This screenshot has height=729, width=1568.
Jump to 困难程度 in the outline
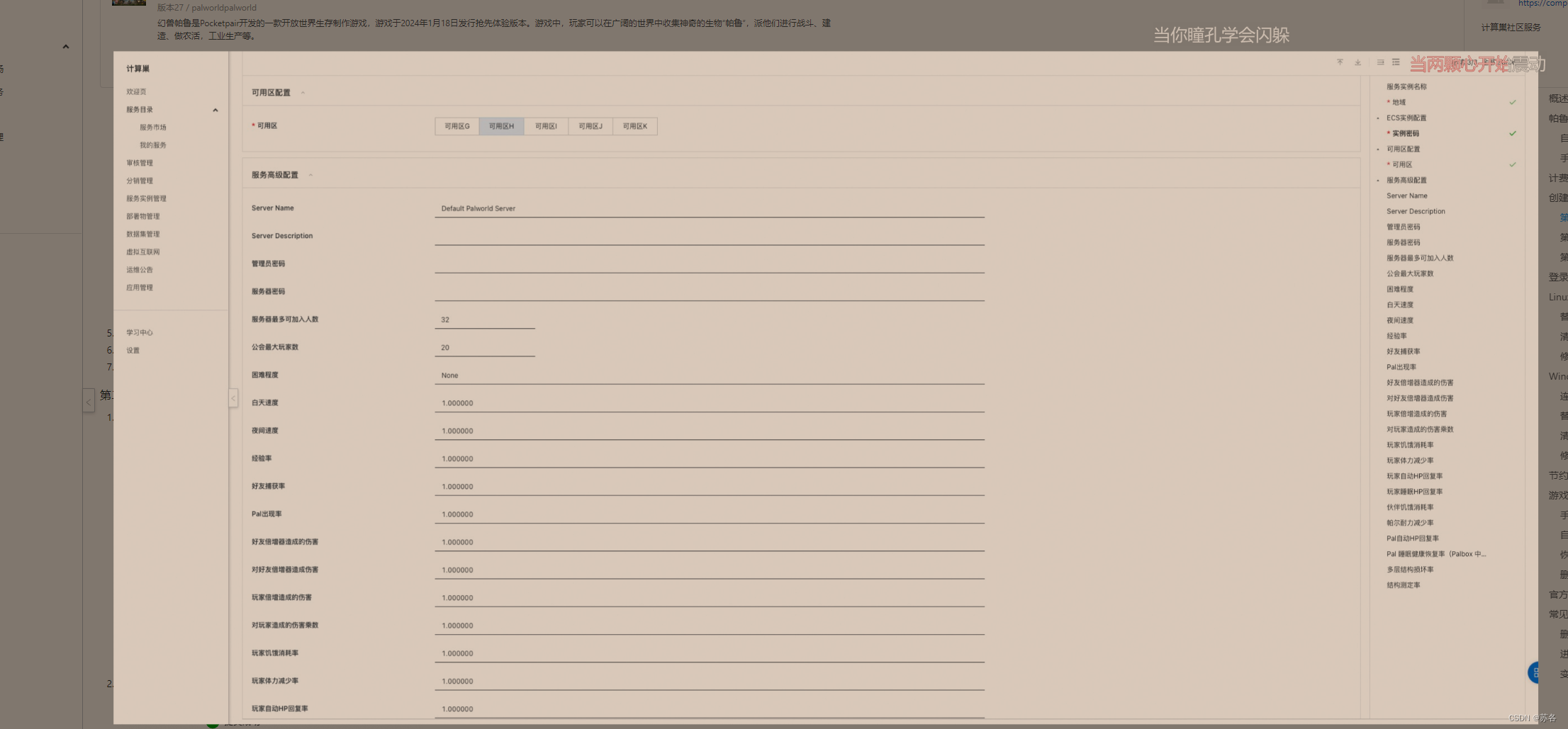1400,290
